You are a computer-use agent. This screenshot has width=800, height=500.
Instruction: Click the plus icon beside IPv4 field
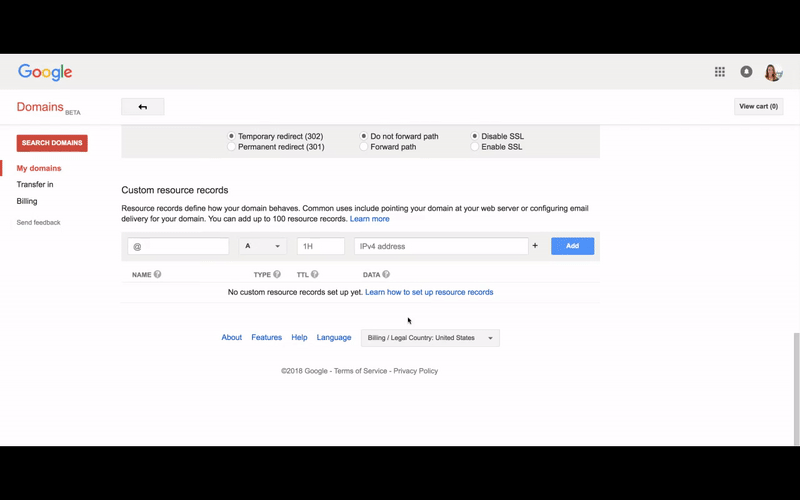pos(535,246)
